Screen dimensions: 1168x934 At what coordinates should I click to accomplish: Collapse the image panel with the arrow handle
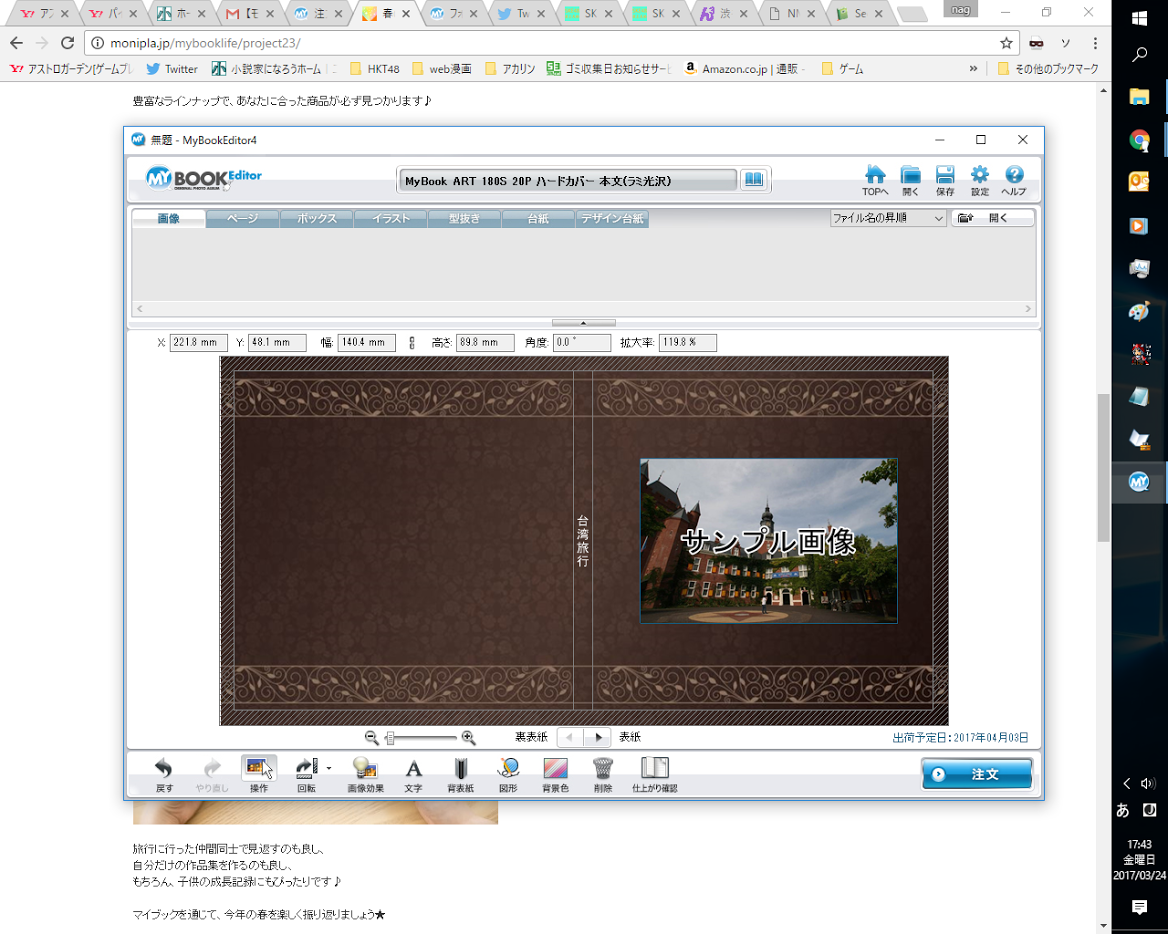pos(584,323)
